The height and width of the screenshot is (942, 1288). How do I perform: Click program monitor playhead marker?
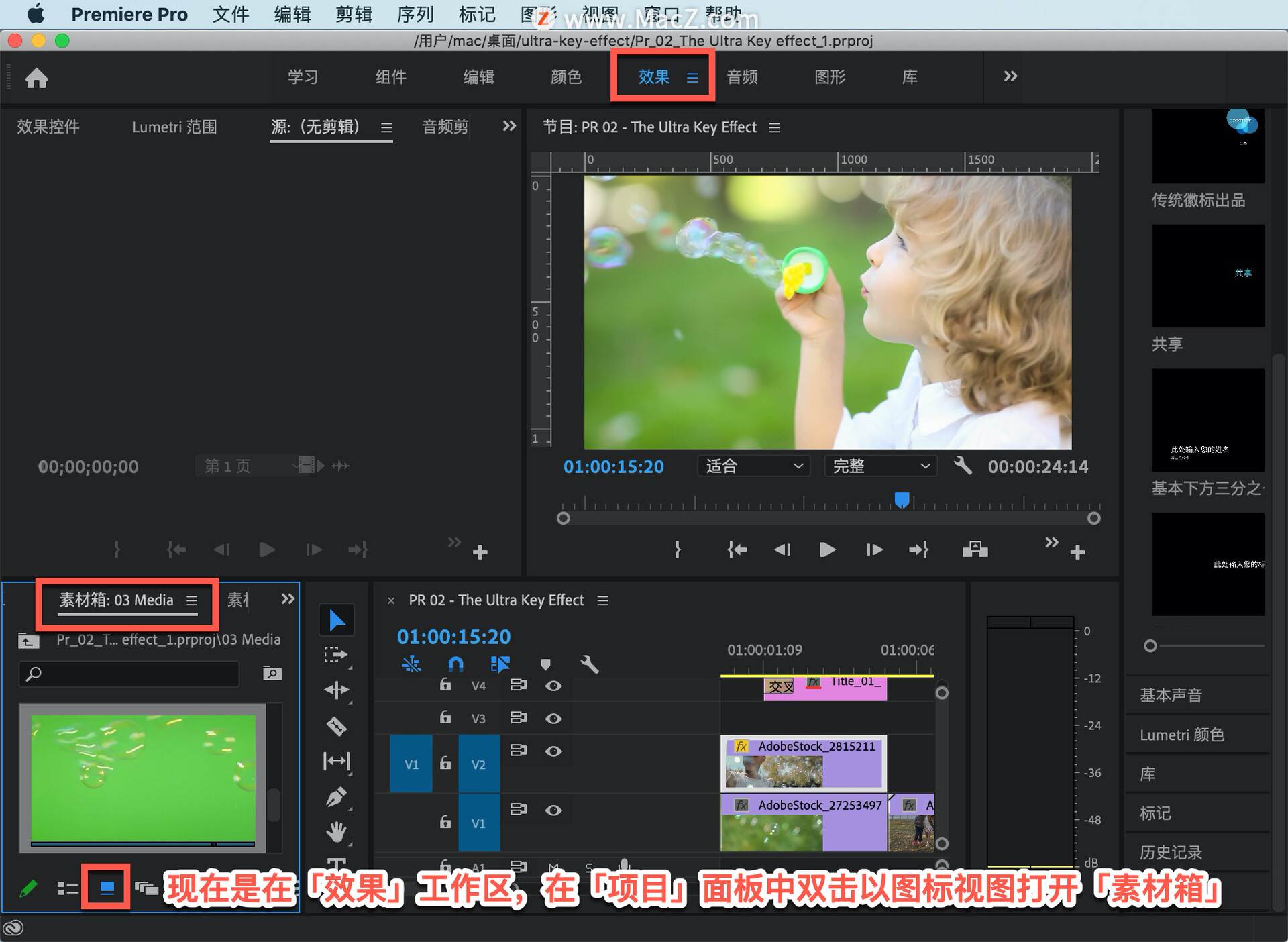(902, 500)
